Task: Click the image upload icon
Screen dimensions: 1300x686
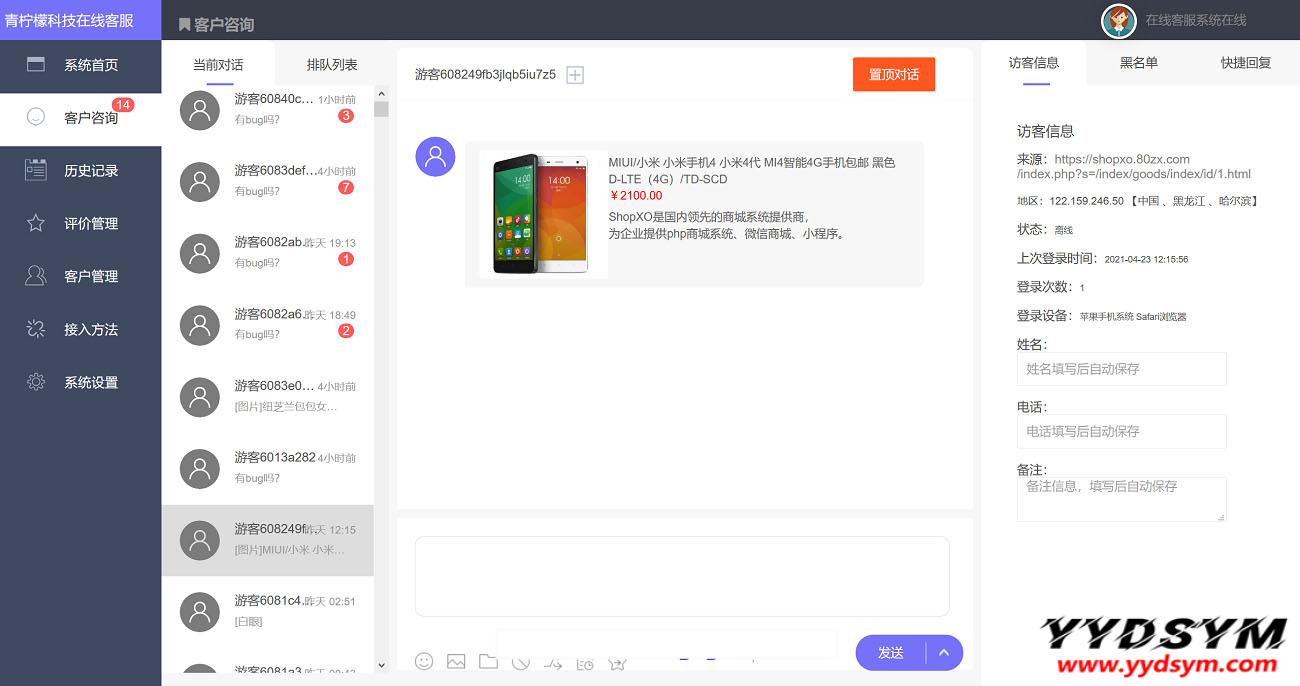Action: click(x=456, y=661)
